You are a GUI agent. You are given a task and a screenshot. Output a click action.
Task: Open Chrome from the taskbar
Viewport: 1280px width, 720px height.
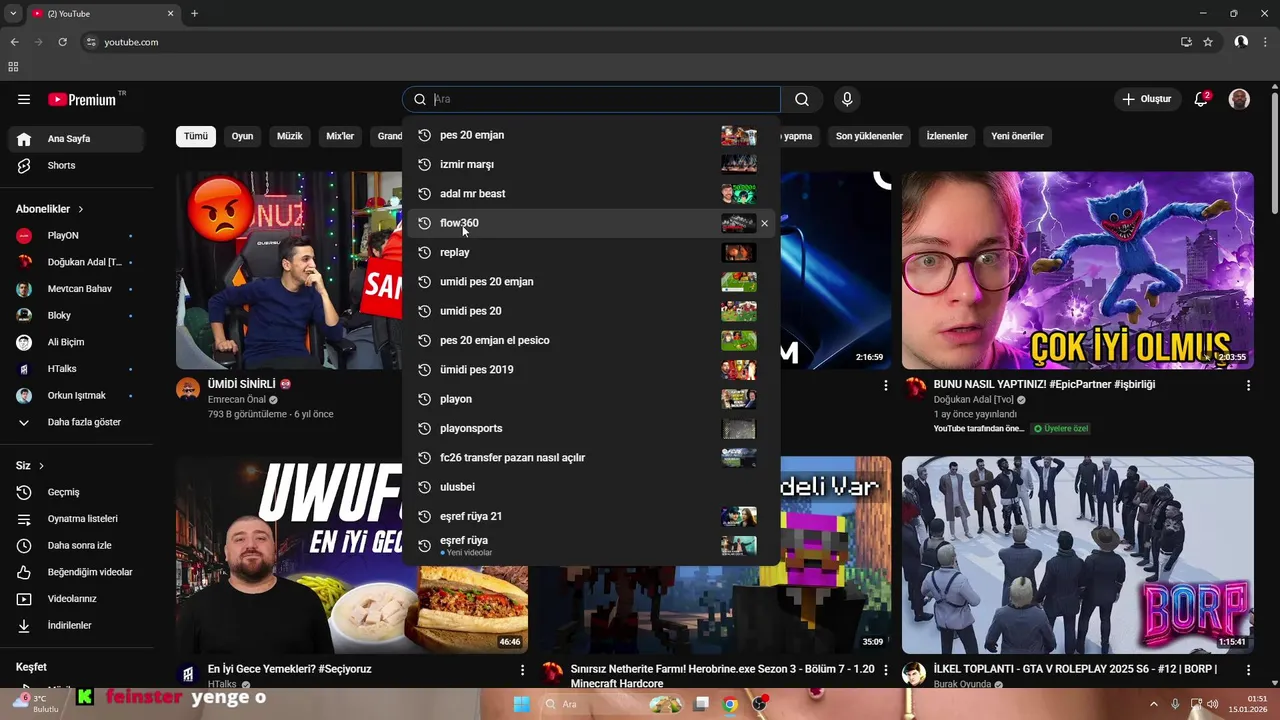pyautogui.click(x=730, y=704)
